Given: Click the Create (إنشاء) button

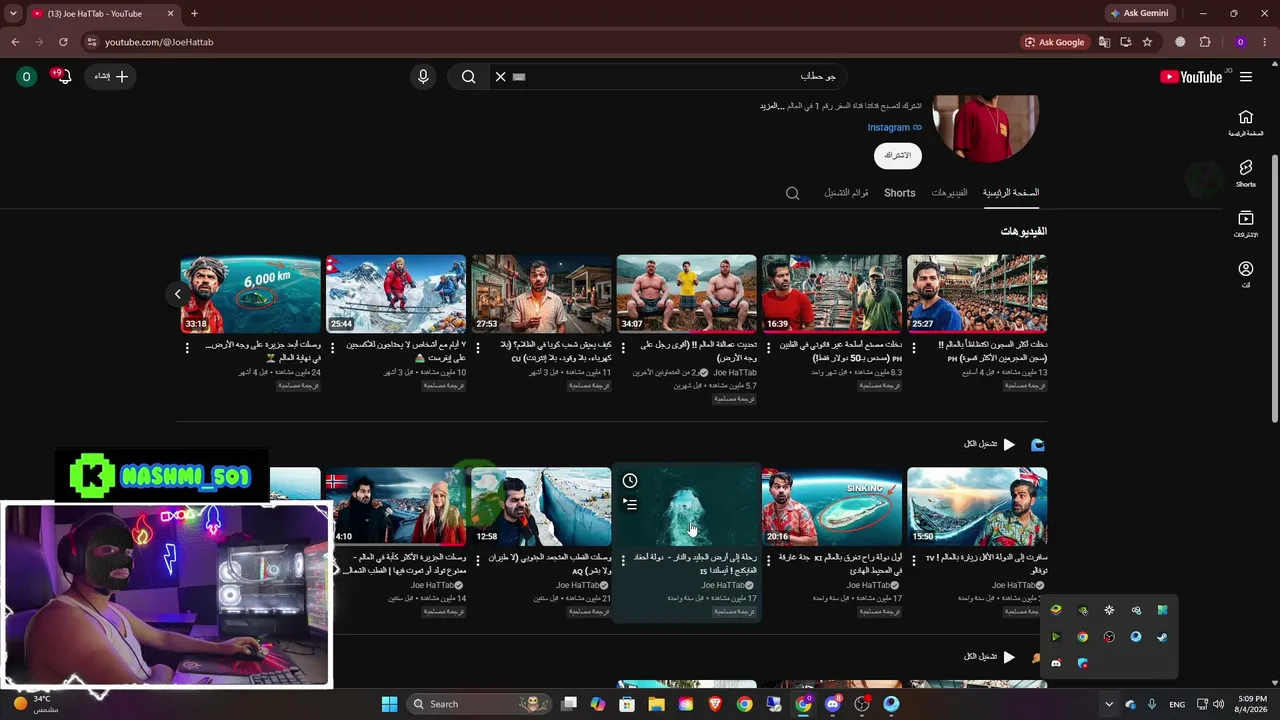Looking at the screenshot, I should [x=110, y=77].
